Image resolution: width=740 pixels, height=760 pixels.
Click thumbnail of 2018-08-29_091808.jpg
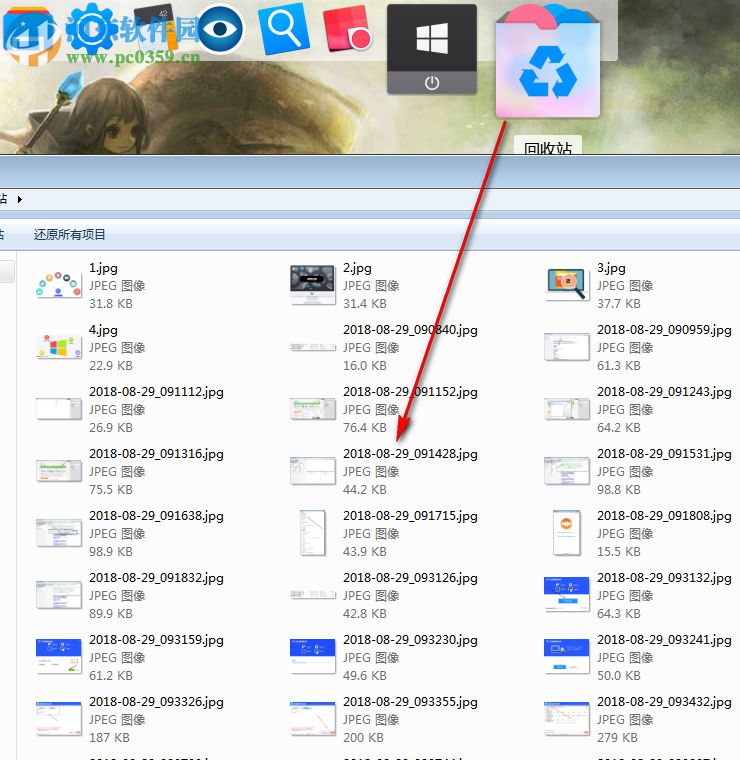[x=567, y=533]
